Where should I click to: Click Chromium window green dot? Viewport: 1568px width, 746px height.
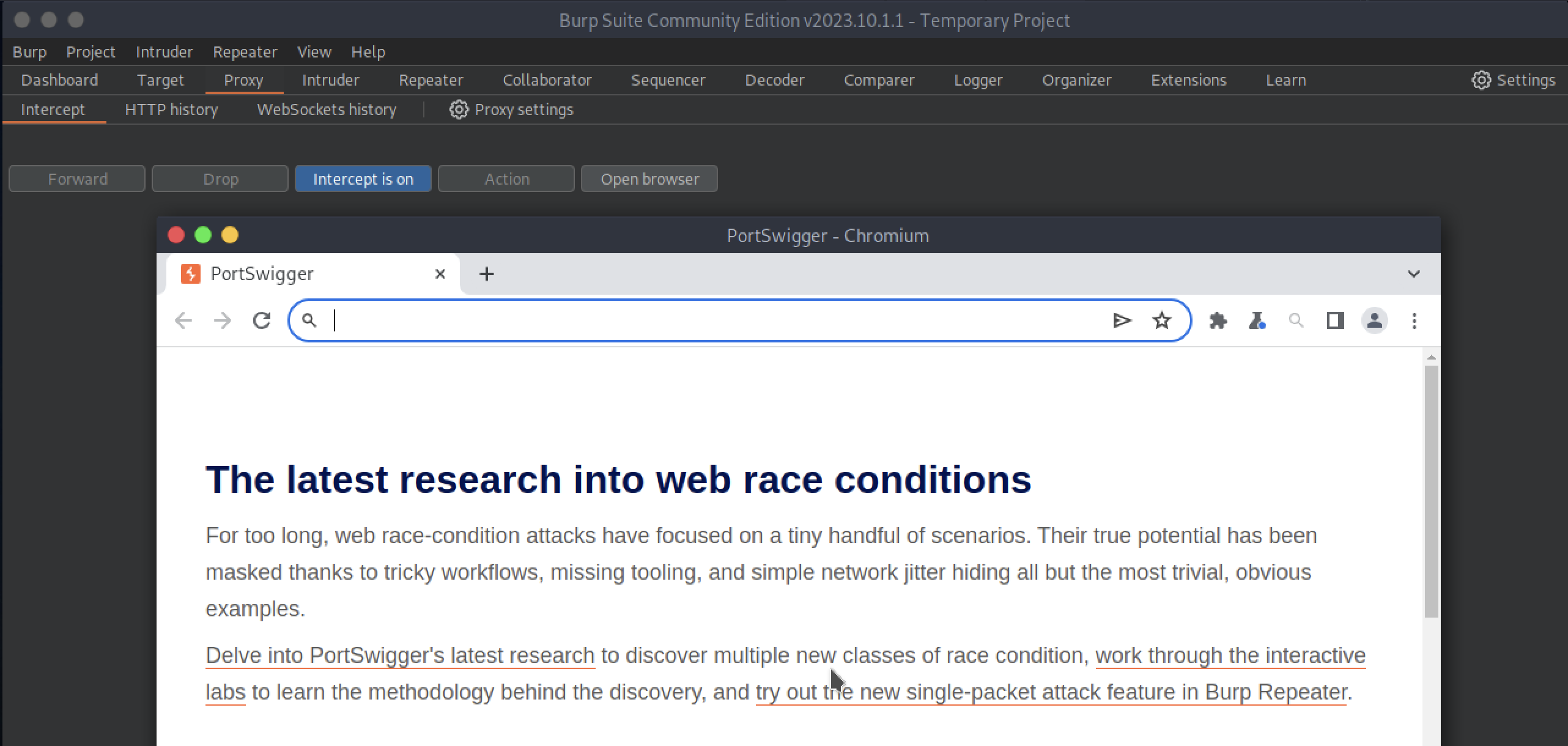coord(203,235)
